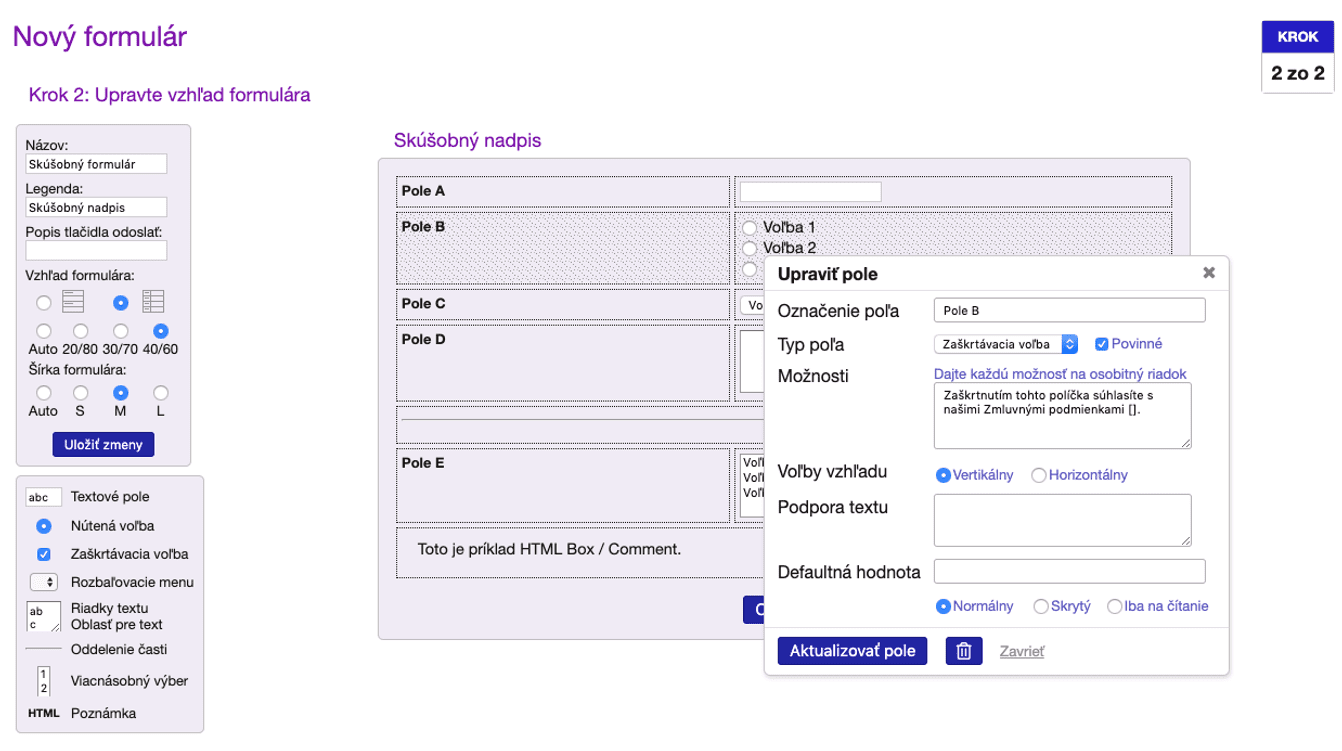This screenshot has width=1342, height=751.
Task: Add a Textové pole element icon
Action: 44,497
